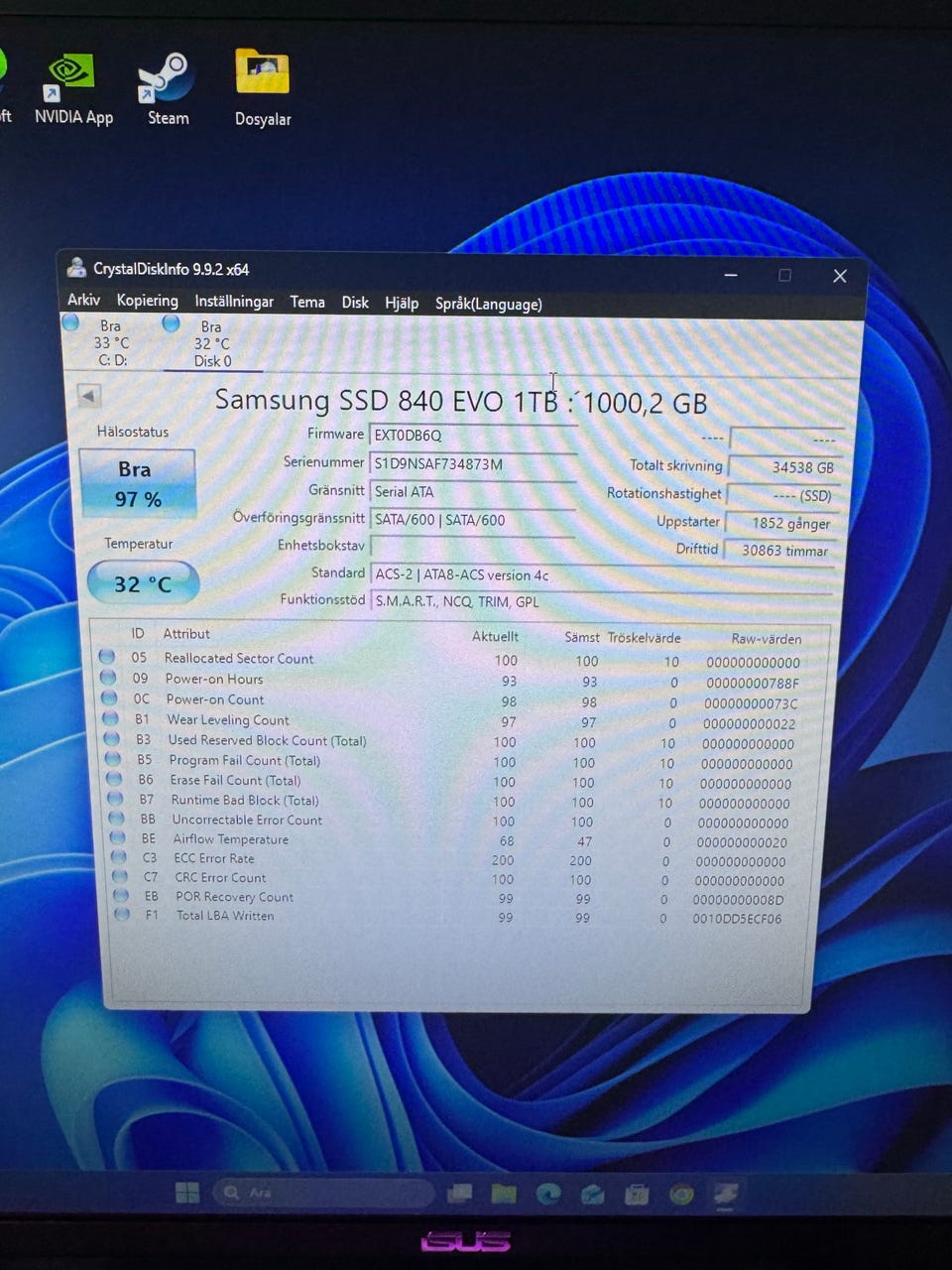
Task: Open the Tema menu
Action: pyautogui.click(x=307, y=302)
